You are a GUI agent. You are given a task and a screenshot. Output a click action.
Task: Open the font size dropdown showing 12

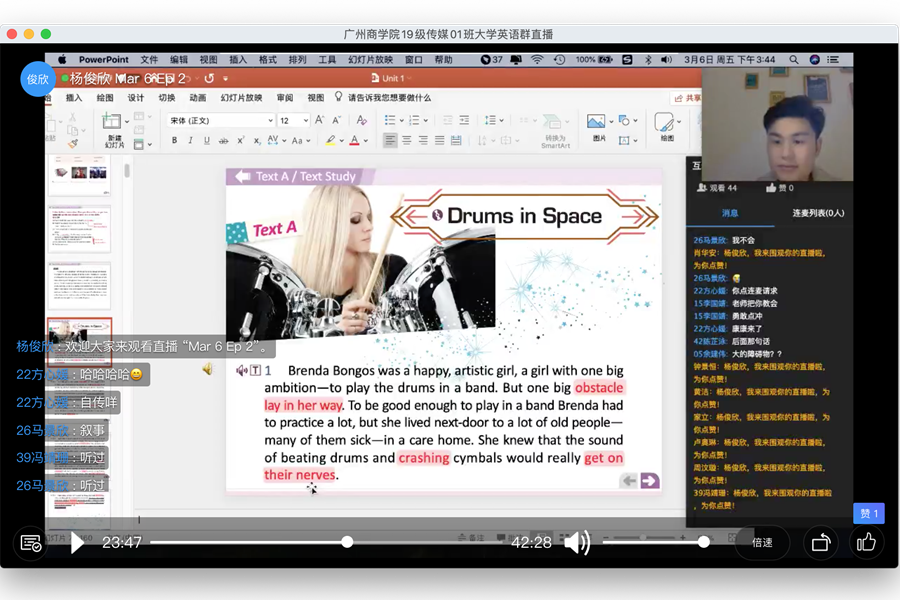(x=294, y=121)
